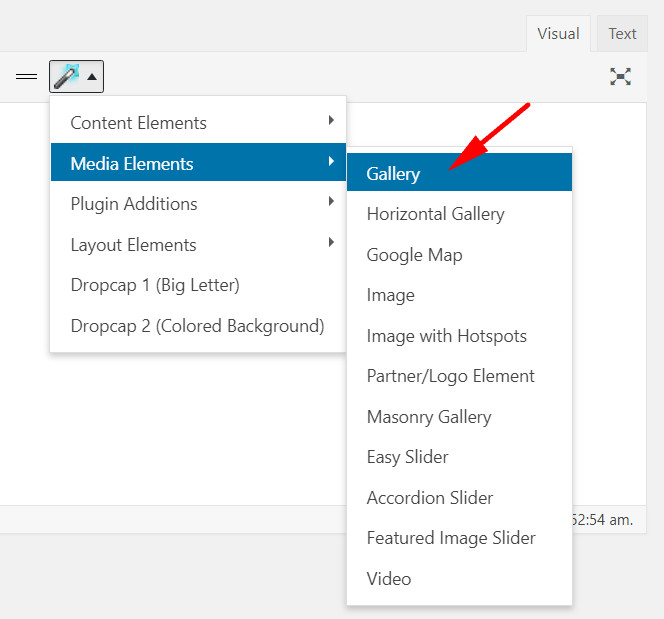Select the Media Elements menu entry
Screen dimensions: 664x619
pyautogui.click(x=198, y=163)
